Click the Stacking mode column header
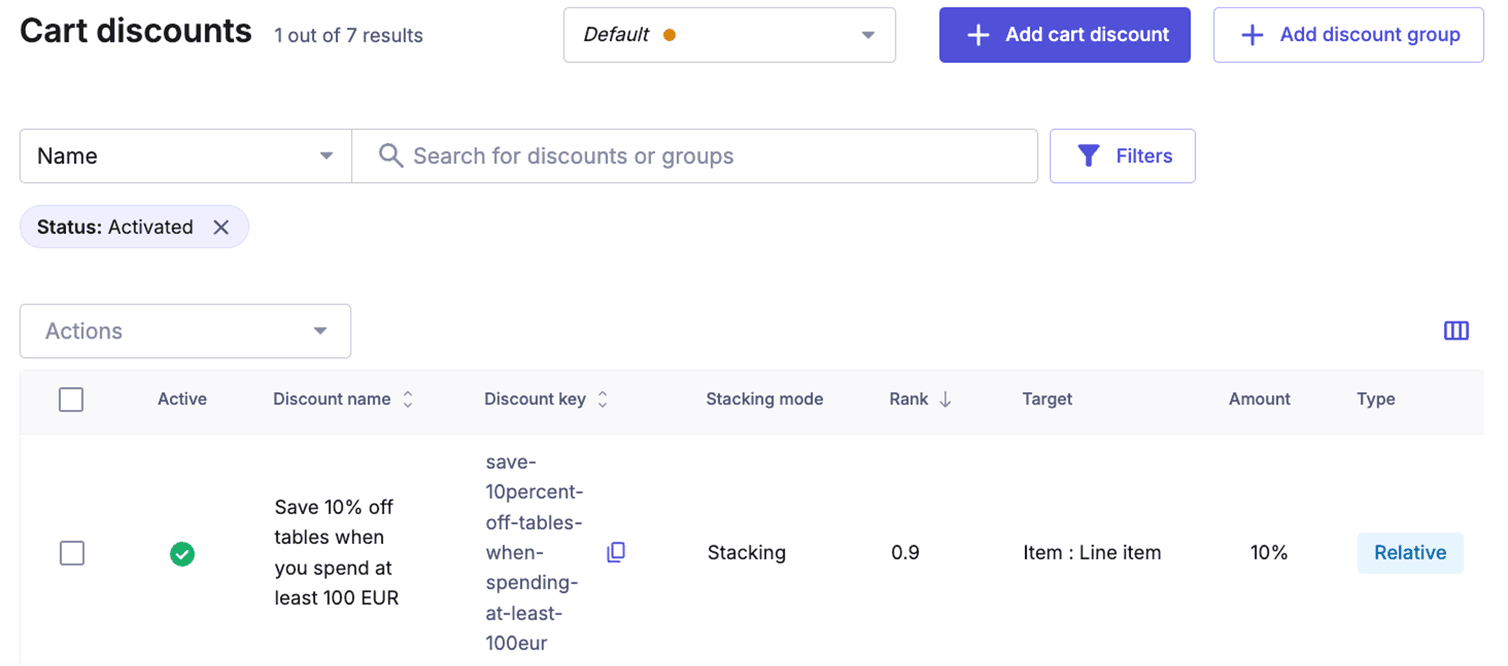Image resolution: width=1508 pixels, height=666 pixels. (x=764, y=399)
